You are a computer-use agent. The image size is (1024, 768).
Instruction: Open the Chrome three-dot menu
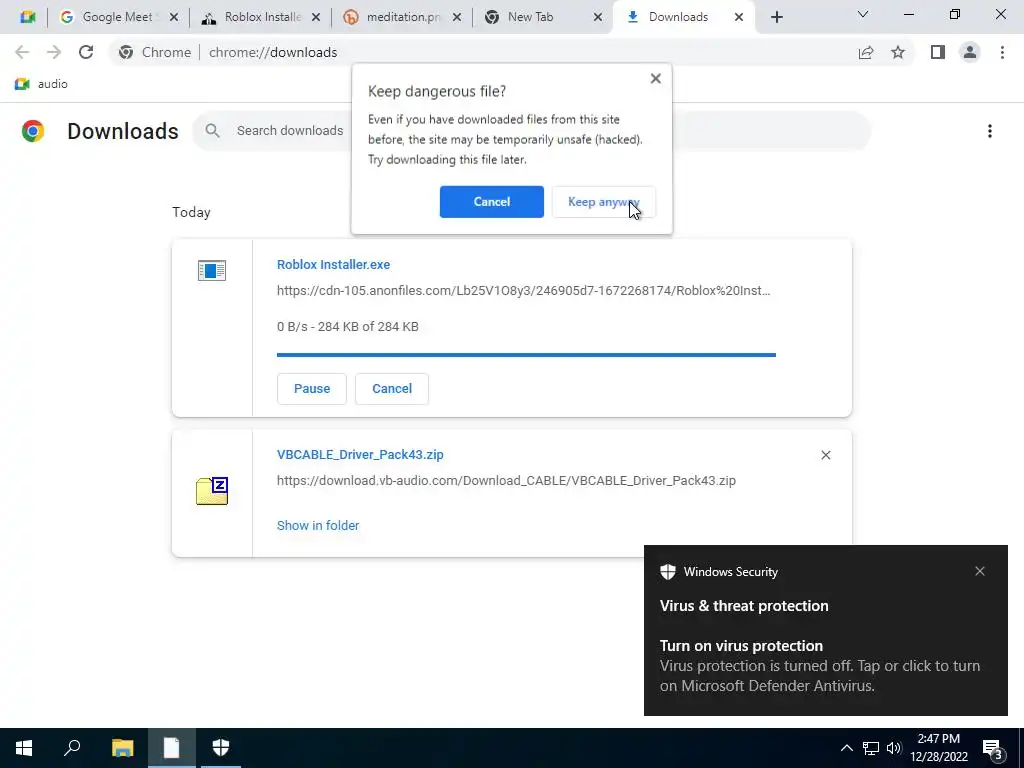click(1002, 52)
